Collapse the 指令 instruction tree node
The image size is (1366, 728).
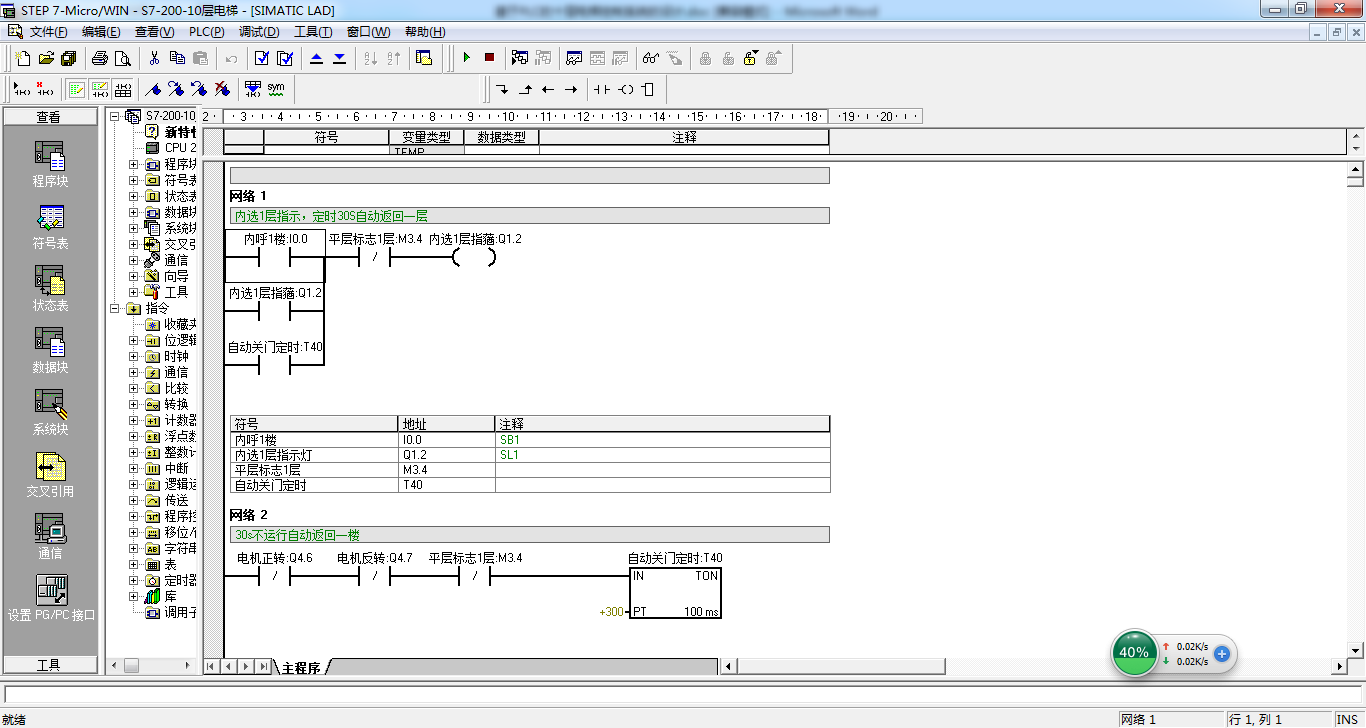tap(115, 308)
